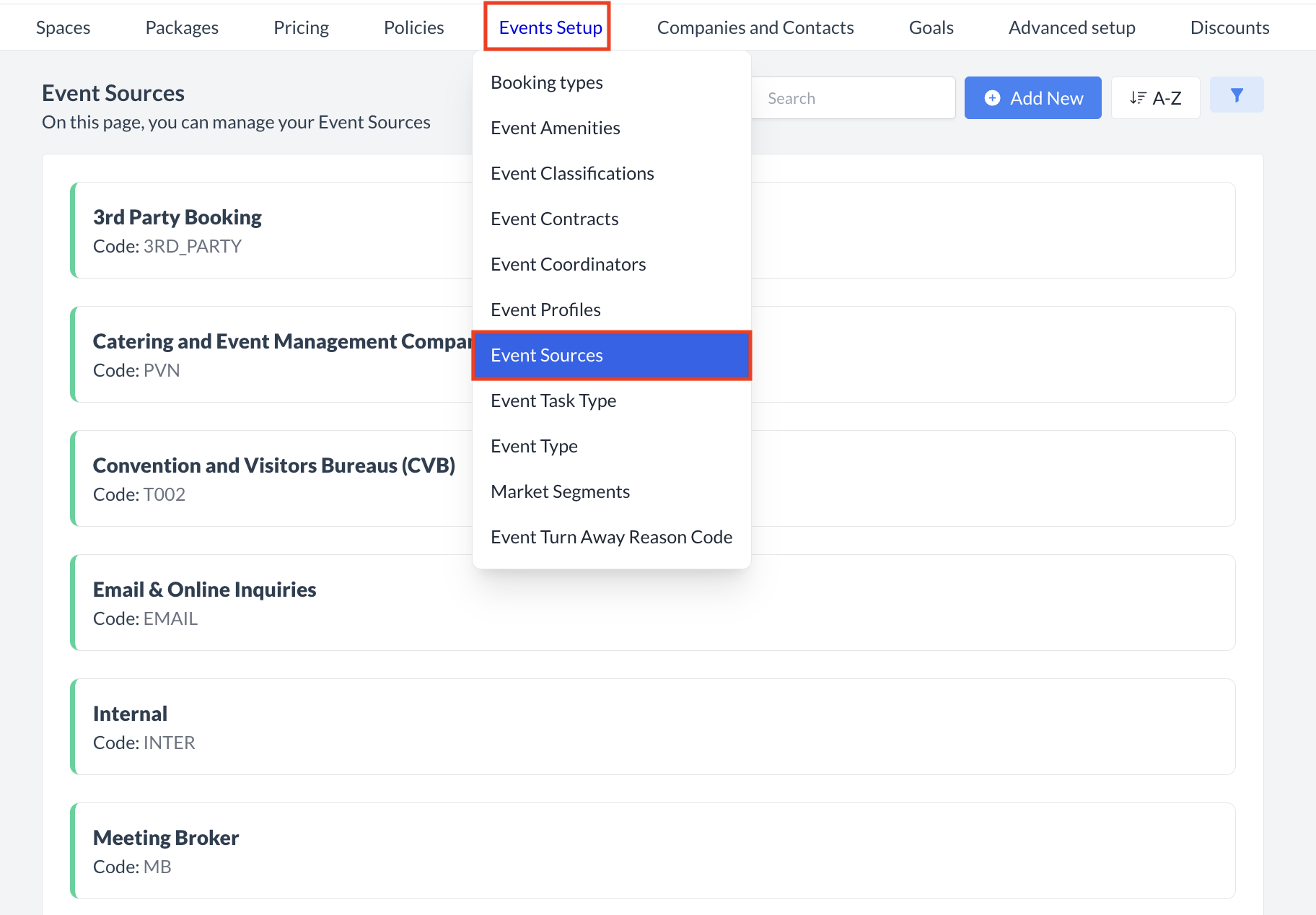
Task: Choose Event Turn Away Reason Code option
Action: coord(611,536)
